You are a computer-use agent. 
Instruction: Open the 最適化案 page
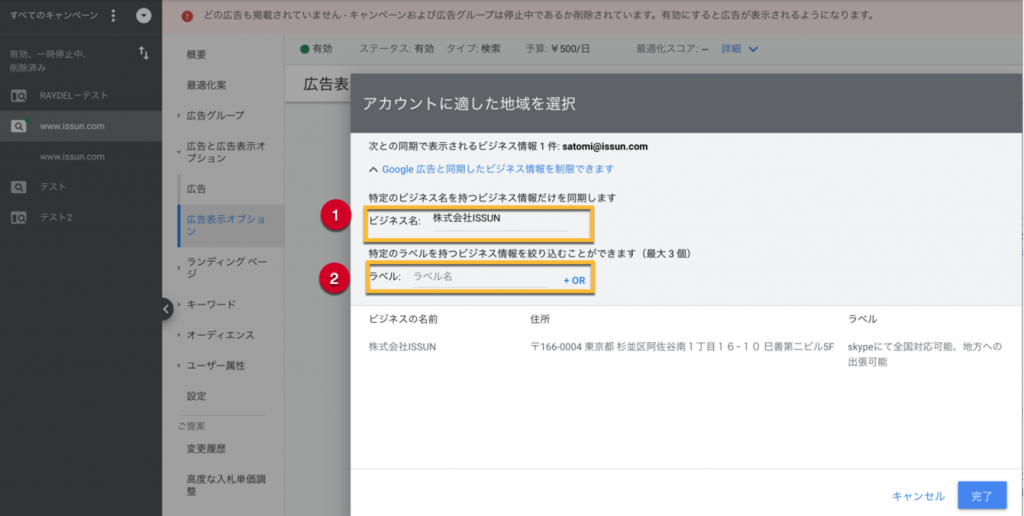pyautogui.click(x=206, y=85)
